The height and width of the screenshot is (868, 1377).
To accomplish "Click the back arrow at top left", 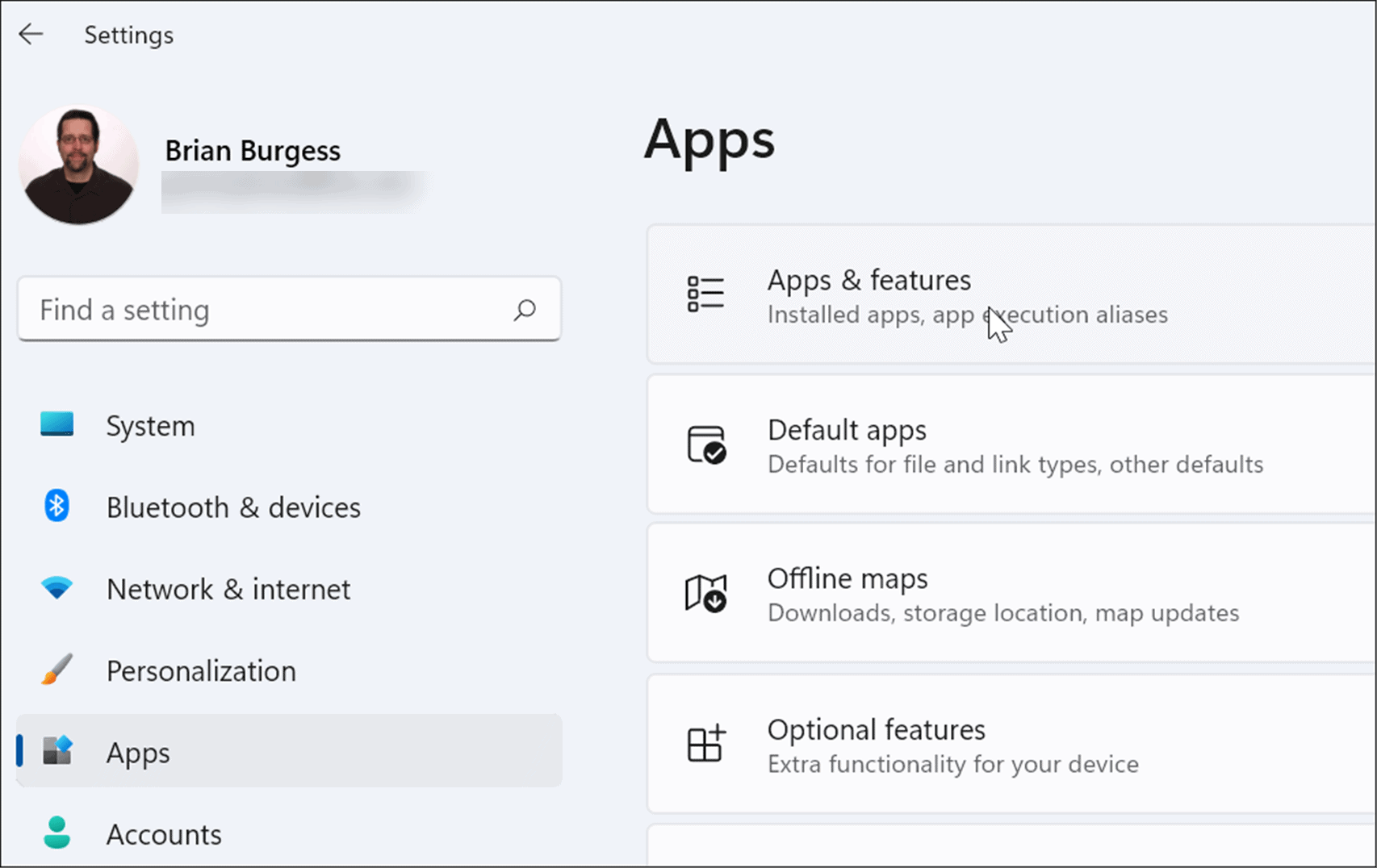I will point(31,34).
